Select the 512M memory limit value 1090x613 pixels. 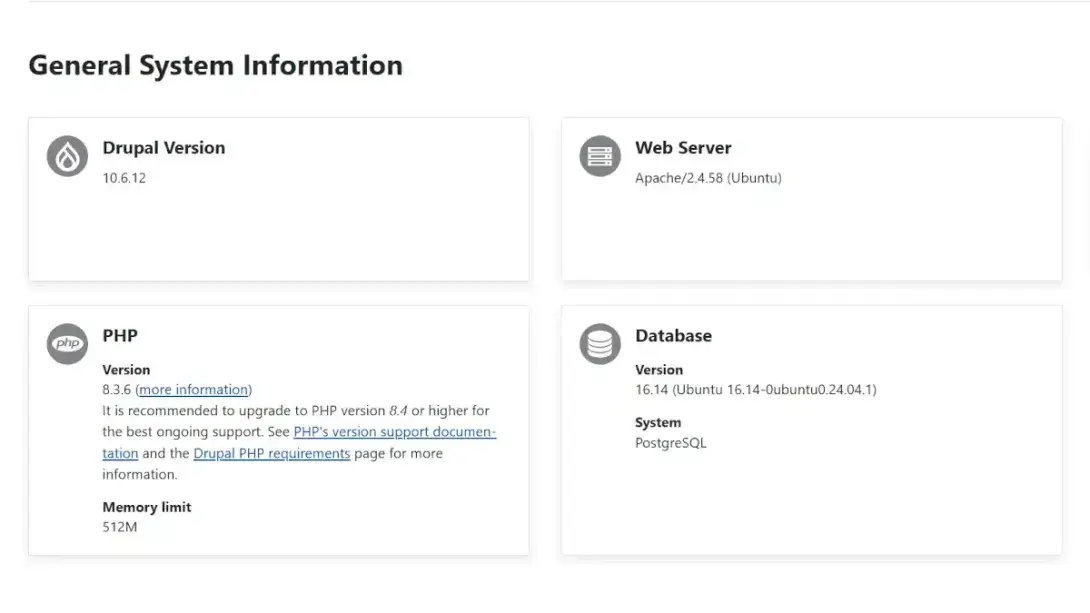120,527
